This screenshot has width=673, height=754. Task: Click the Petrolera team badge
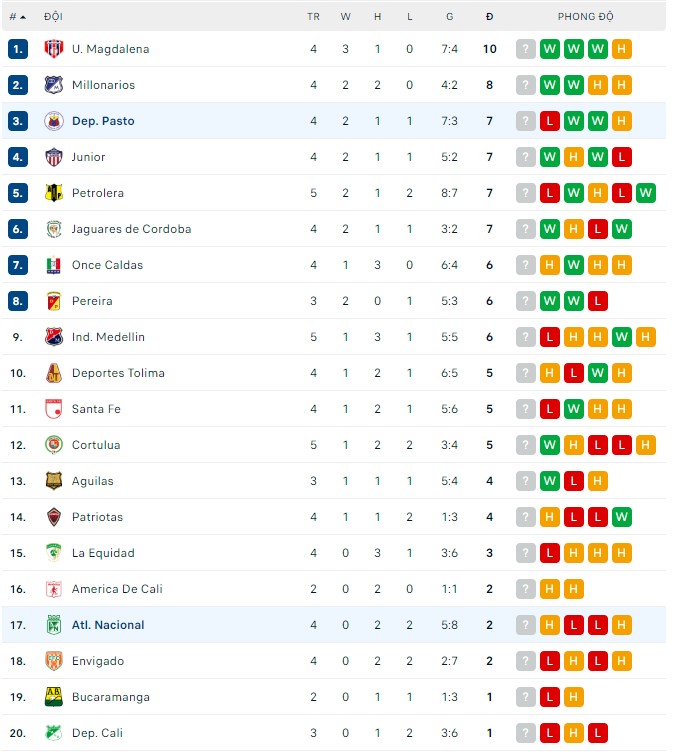pyautogui.click(x=54, y=193)
